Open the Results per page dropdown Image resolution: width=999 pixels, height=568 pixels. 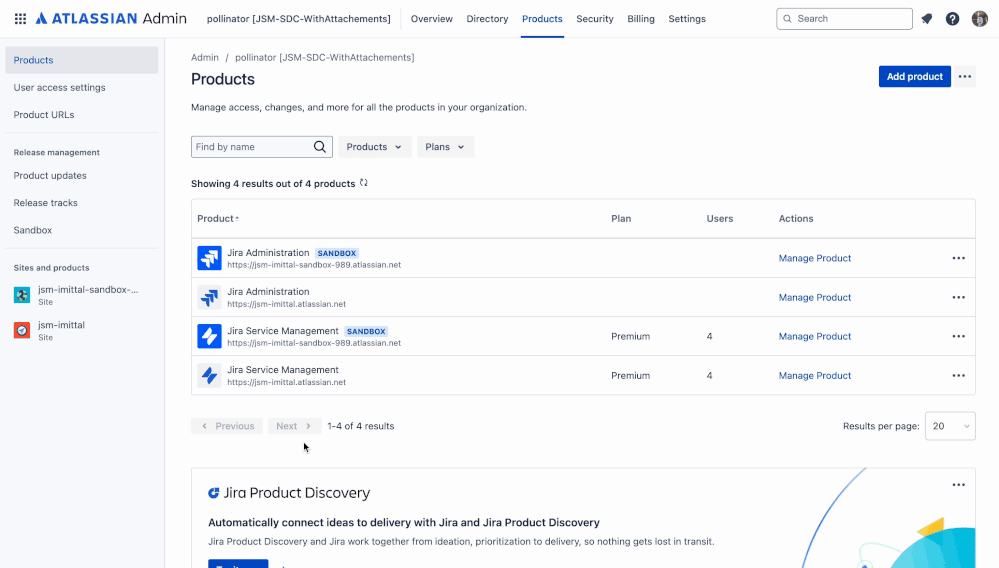[950, 426]
